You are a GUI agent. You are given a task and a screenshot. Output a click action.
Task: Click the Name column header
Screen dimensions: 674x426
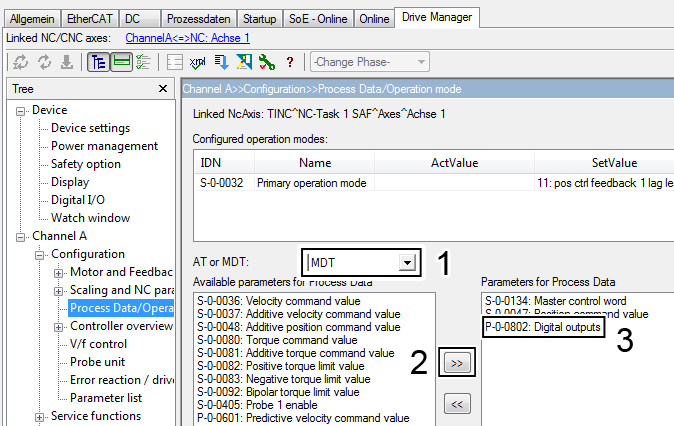(x=315, y=163)
